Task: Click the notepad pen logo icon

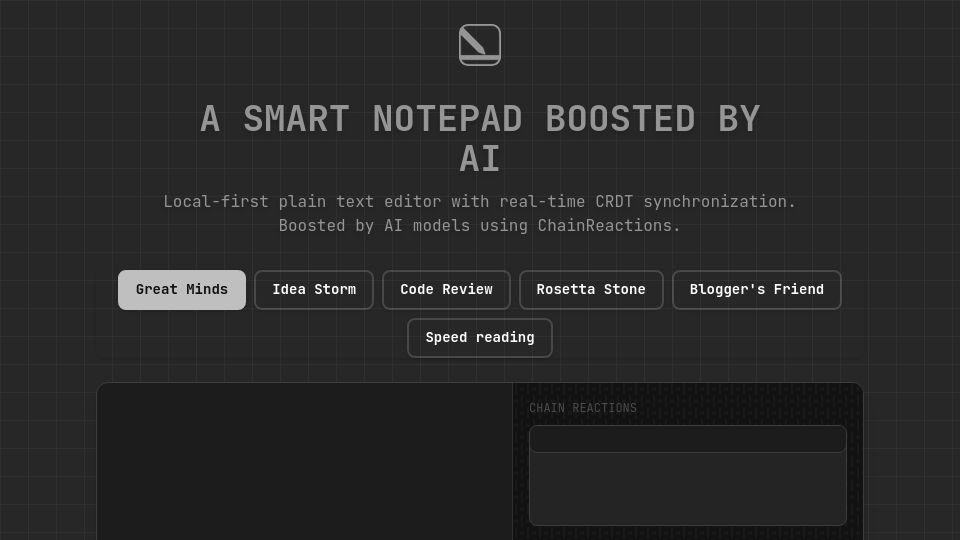Action: click(480, 45)
